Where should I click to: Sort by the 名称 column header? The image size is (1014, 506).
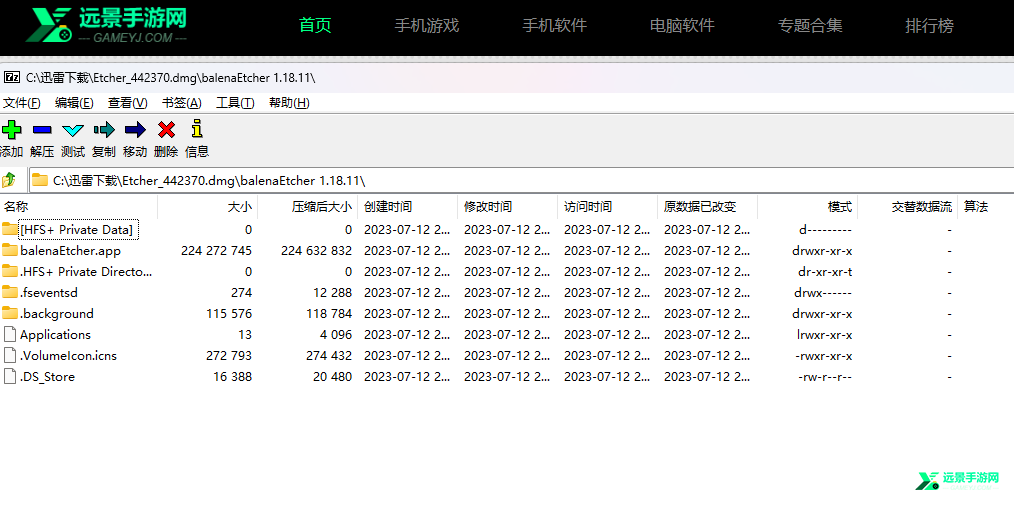(79, 207)
